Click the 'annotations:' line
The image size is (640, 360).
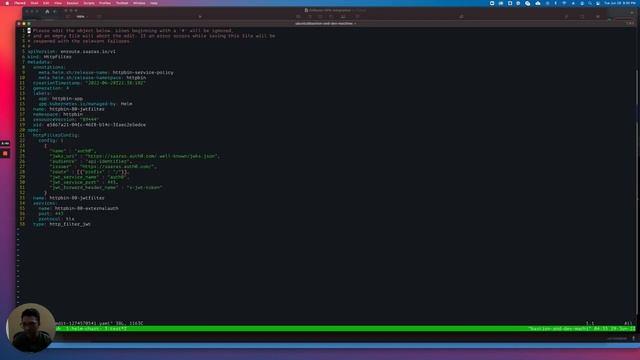[49, 67]
